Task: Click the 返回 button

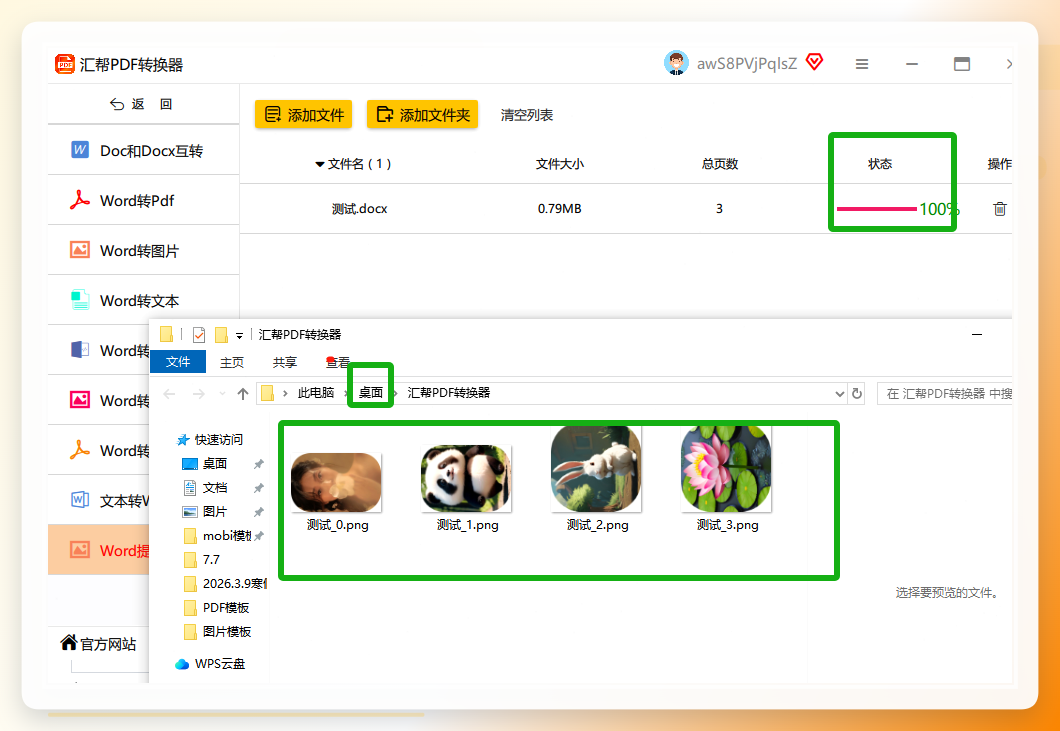Action: tap(141, 104)
